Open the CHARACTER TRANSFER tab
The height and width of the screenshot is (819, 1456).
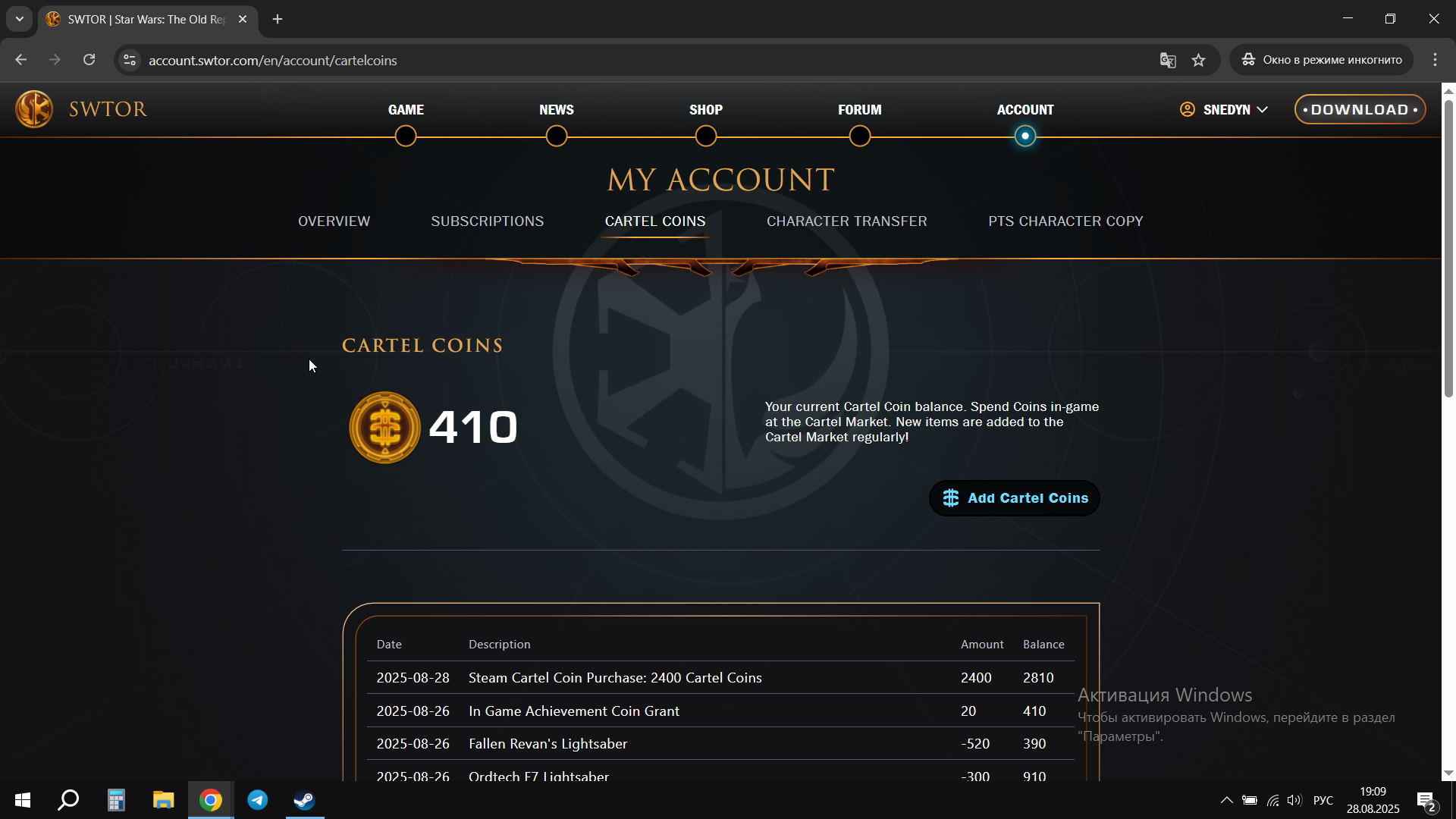coord(846,221)
